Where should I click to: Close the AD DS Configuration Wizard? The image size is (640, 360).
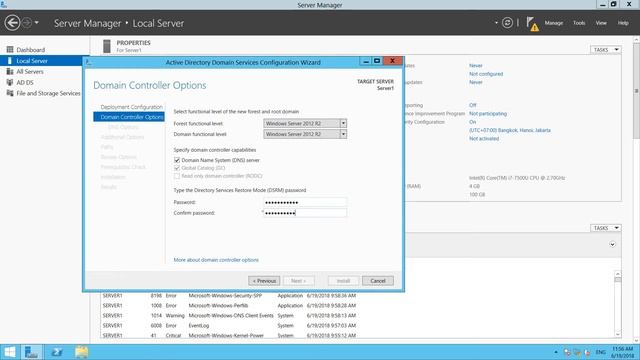tap(392, 61)
